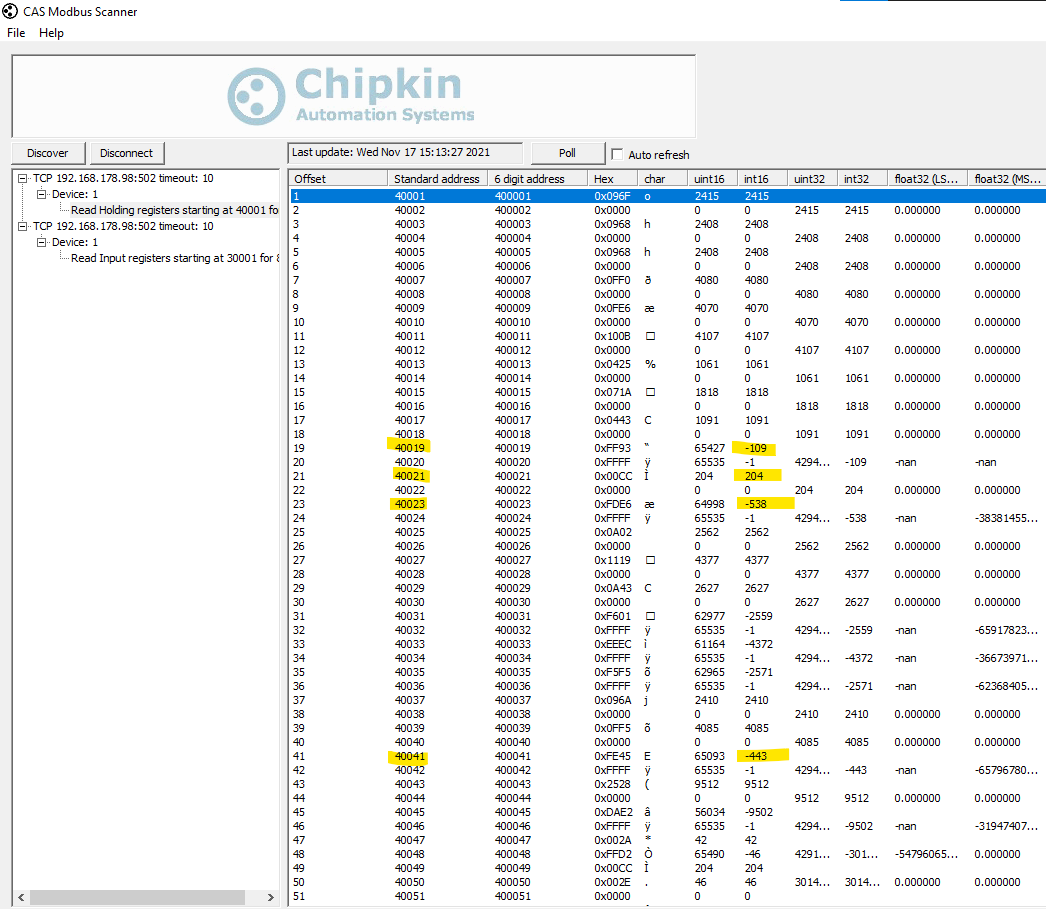Screen dimensions: 1046x909
Task: Click standard address cell 40021
Action: pos(410,476)
